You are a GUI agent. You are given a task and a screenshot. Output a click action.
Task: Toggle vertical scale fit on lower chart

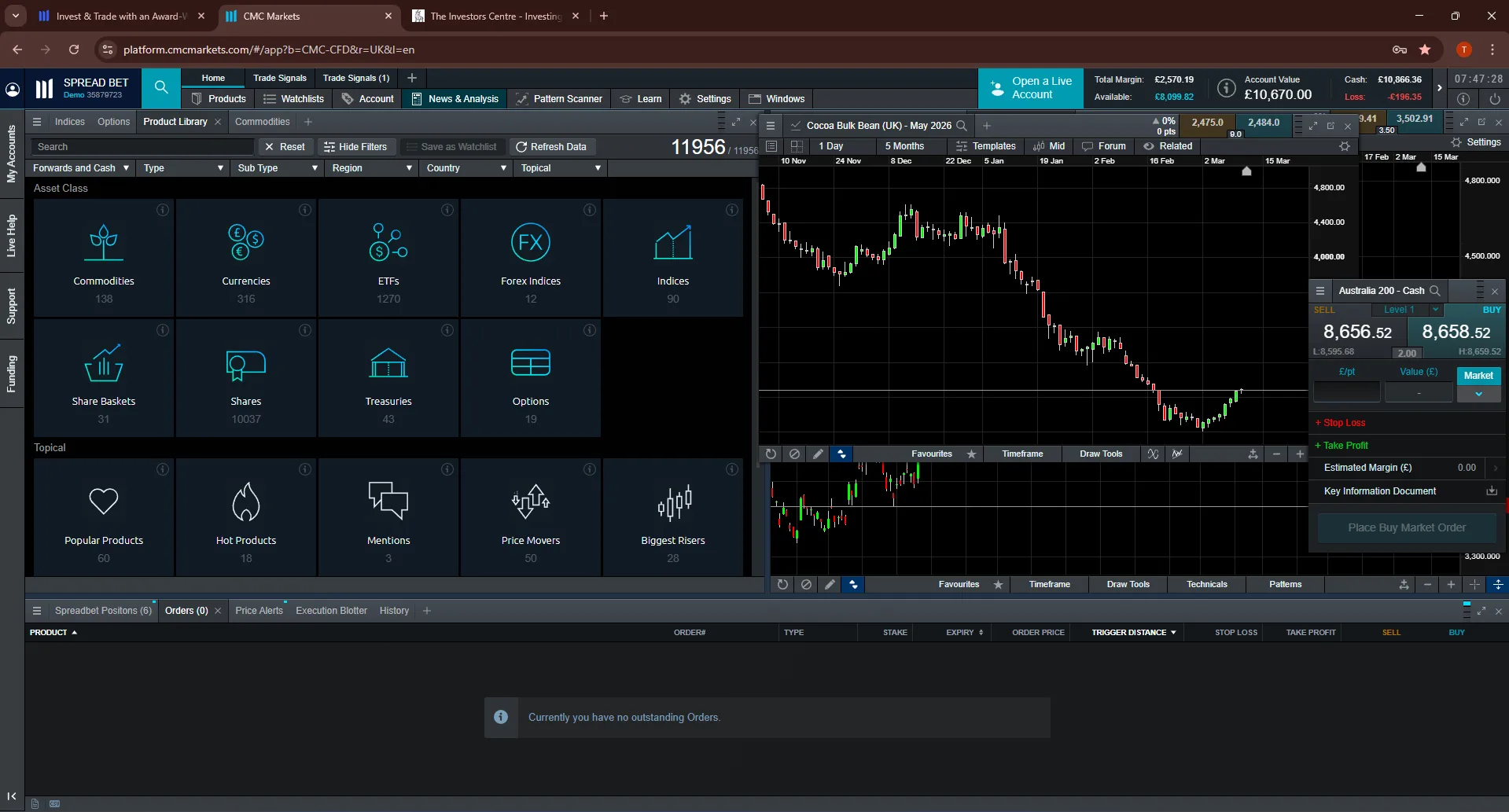pos(1498,584)
